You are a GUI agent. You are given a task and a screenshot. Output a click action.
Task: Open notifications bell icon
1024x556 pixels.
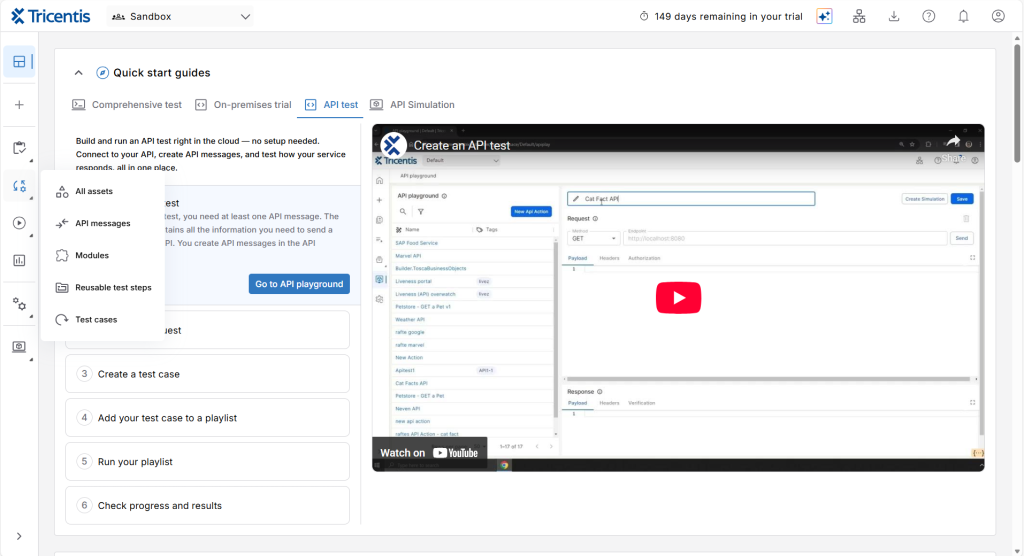[x=963, y=16]
